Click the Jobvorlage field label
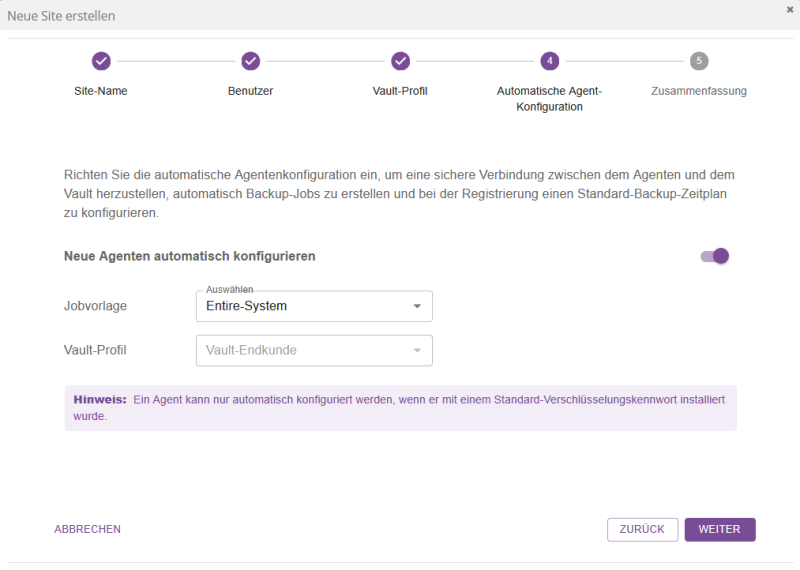 point(95,306)
